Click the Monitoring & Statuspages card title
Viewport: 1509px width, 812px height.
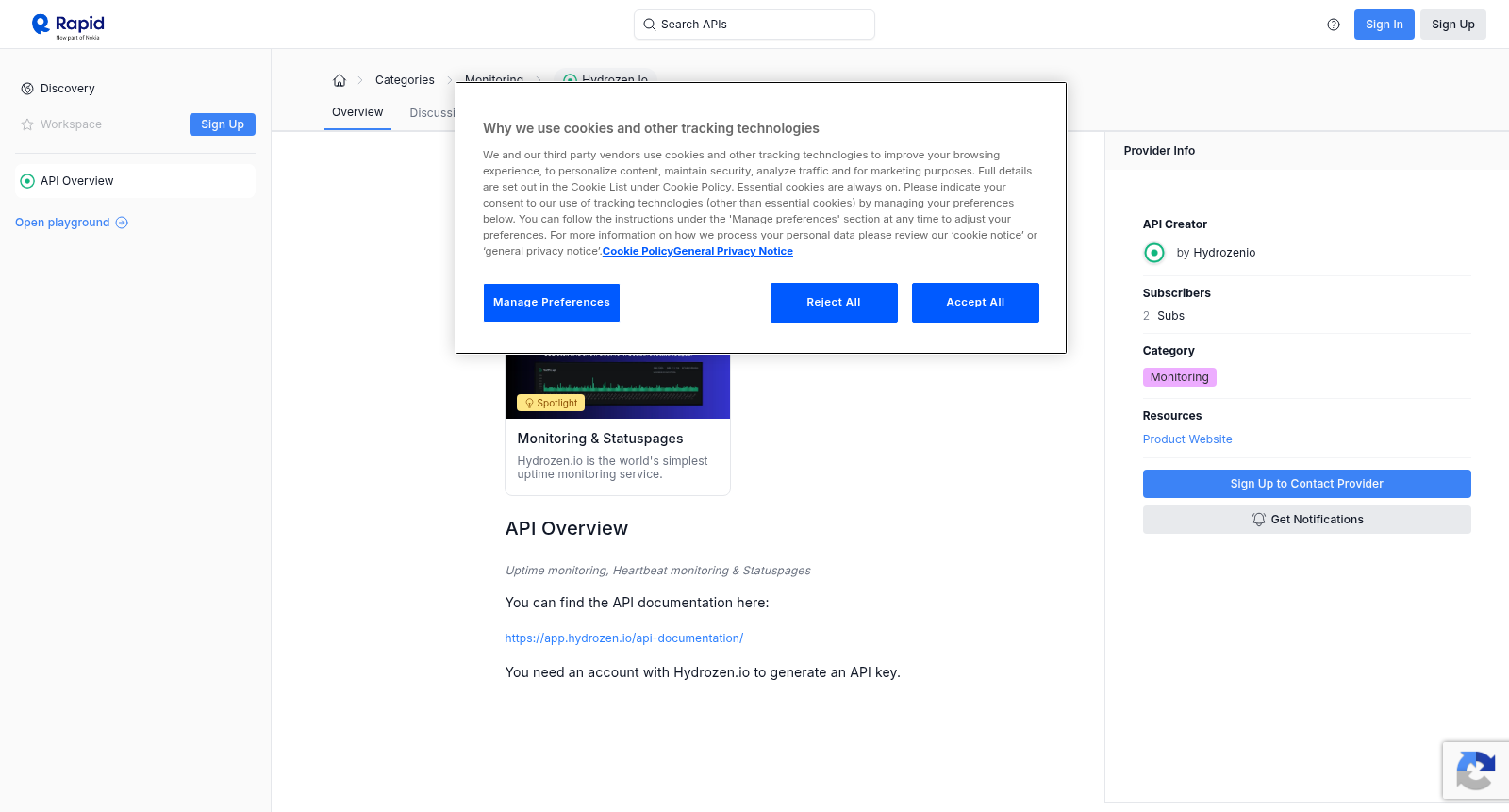tap(600, 439)
